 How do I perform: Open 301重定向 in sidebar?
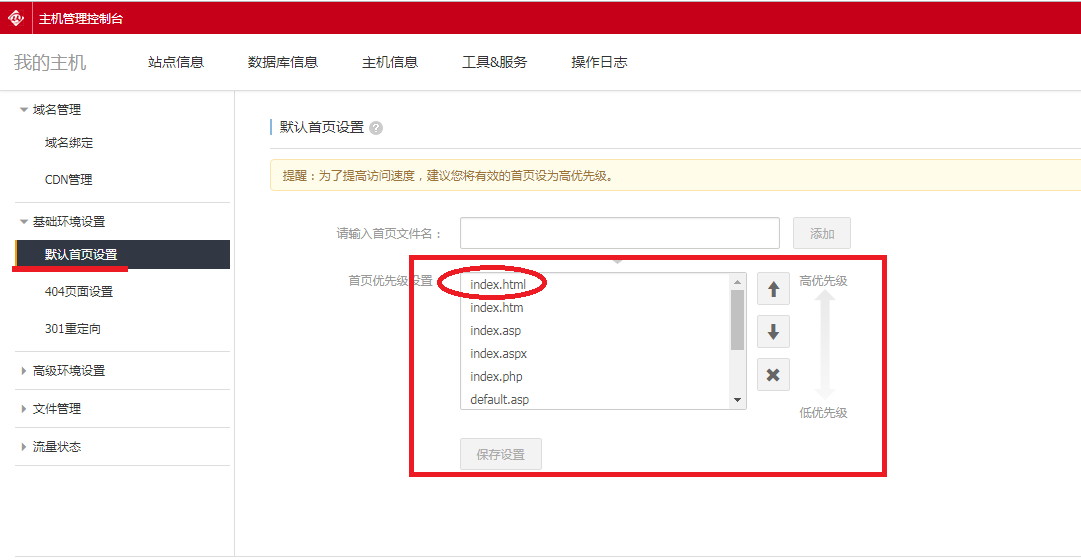point(72,329)
